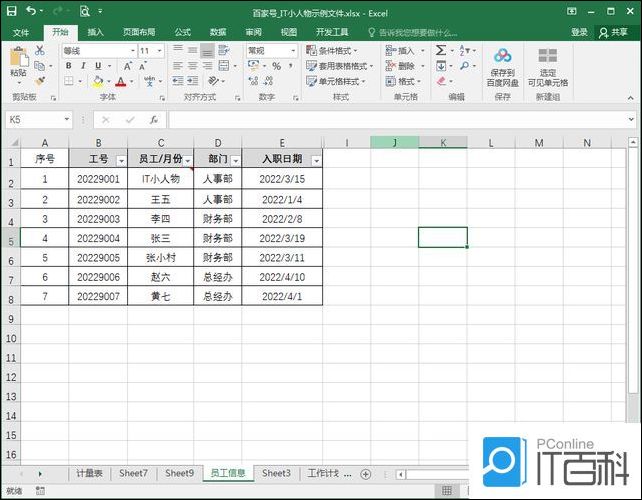Activate the Format Painter brush

point(40,81)
